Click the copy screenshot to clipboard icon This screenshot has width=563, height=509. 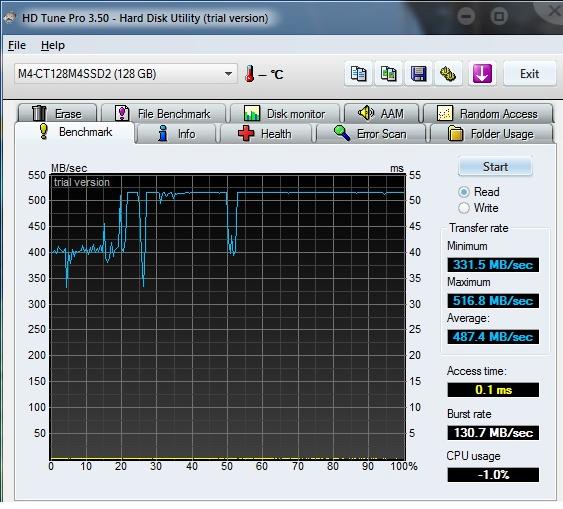pos(388,74)
